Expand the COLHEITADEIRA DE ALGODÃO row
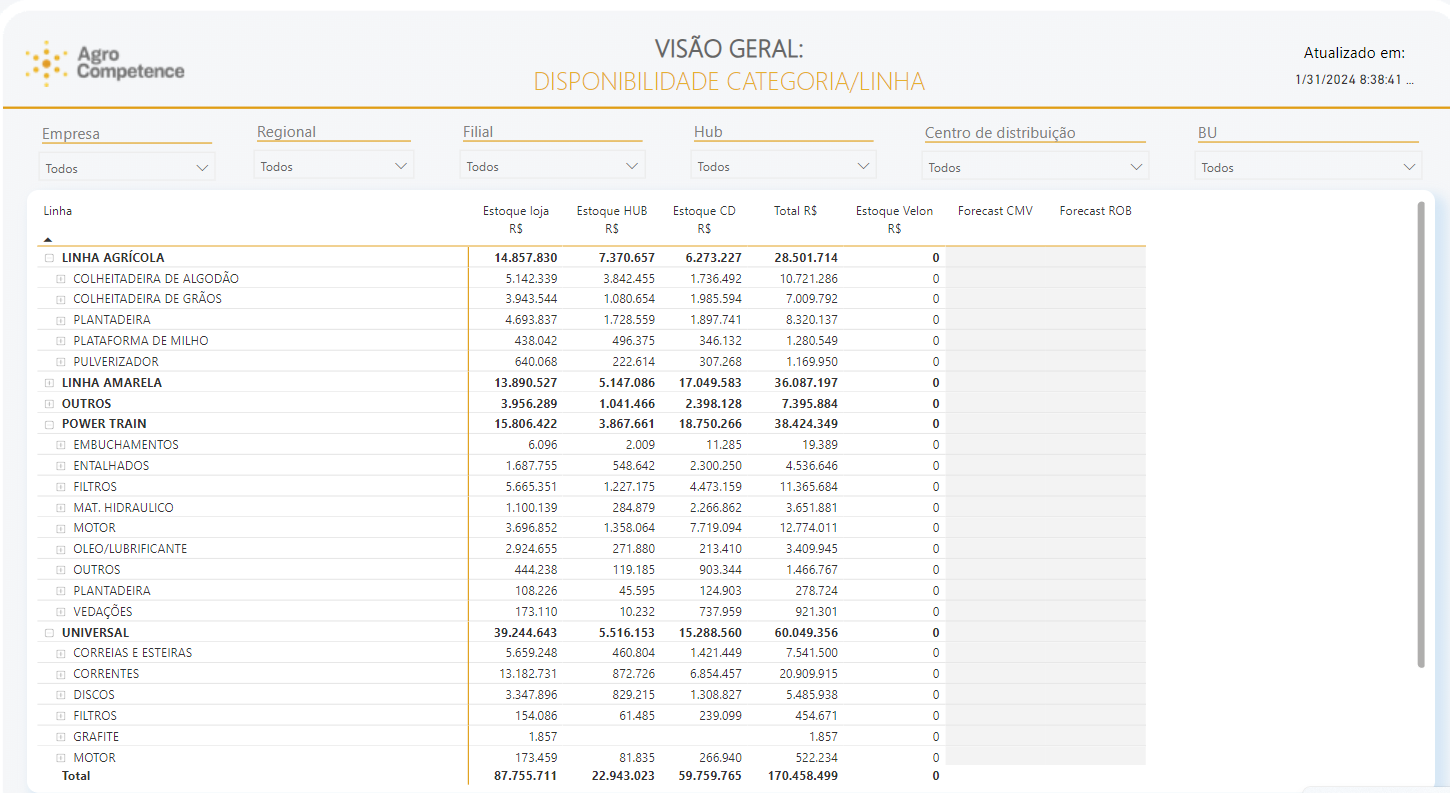This screenshot has width=1450, height=793. pyautogui.click(x=61, y=279)
